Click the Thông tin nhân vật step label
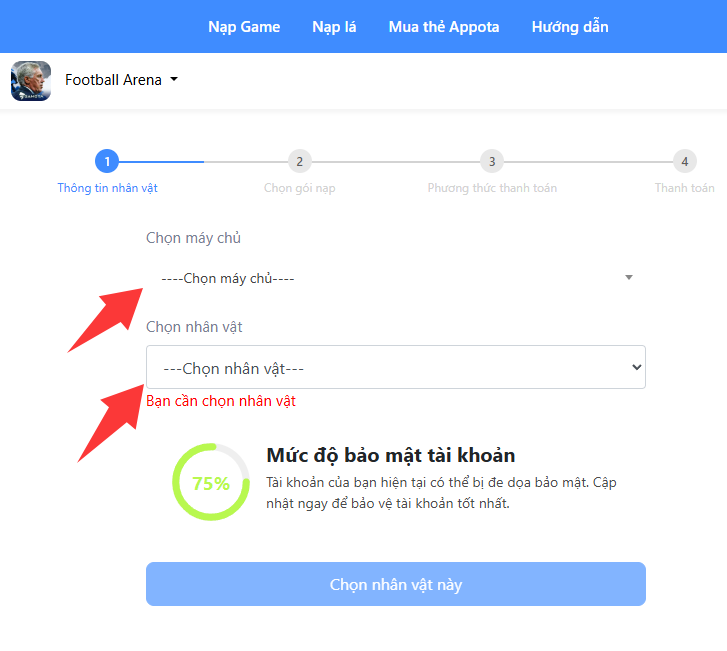Image resolution: width=727 pixels, height=651 pixels. pos(108,188)
